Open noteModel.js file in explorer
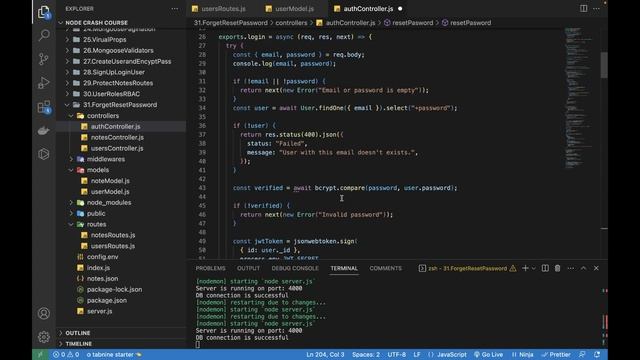Image resolution: width=640 pixels, height=360 pixels. 121,181
